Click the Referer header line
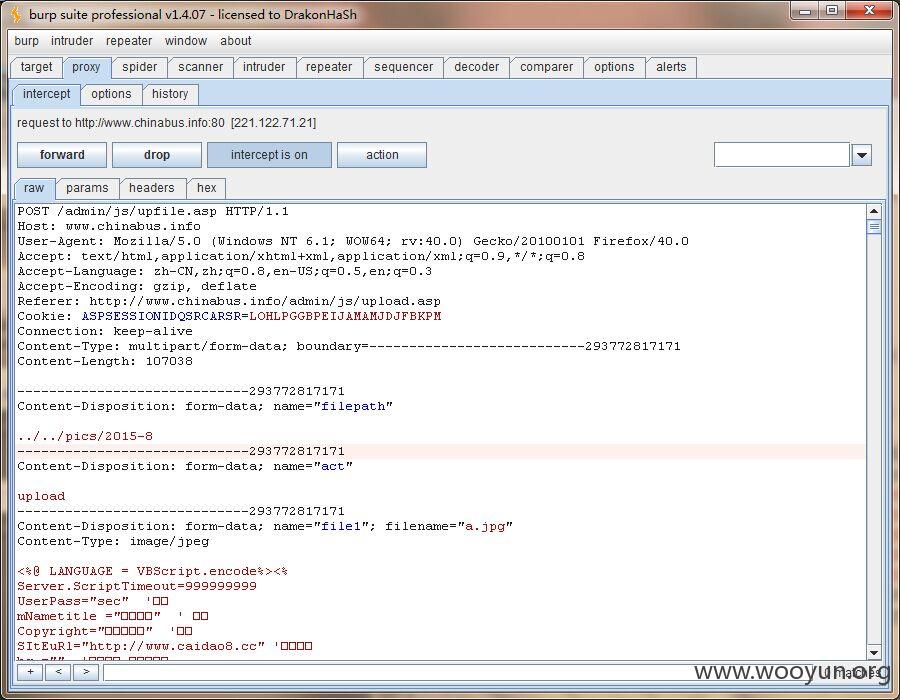The height and width of the screenshot is (700, 900). click(x=229, y=301)
